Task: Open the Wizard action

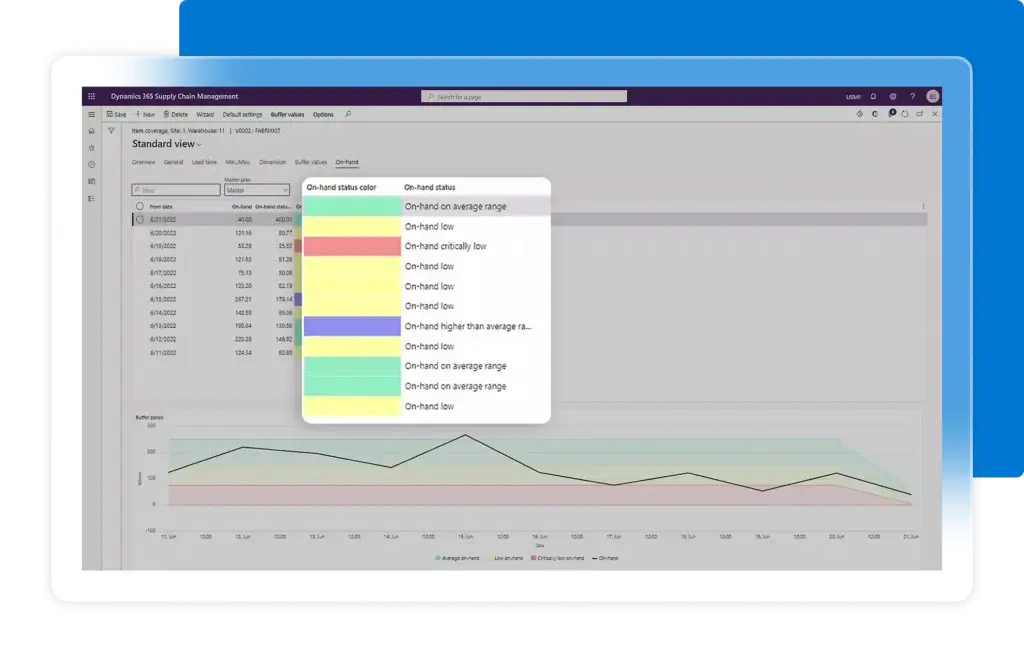Action: pyautogui.click(x=205, y=114)
